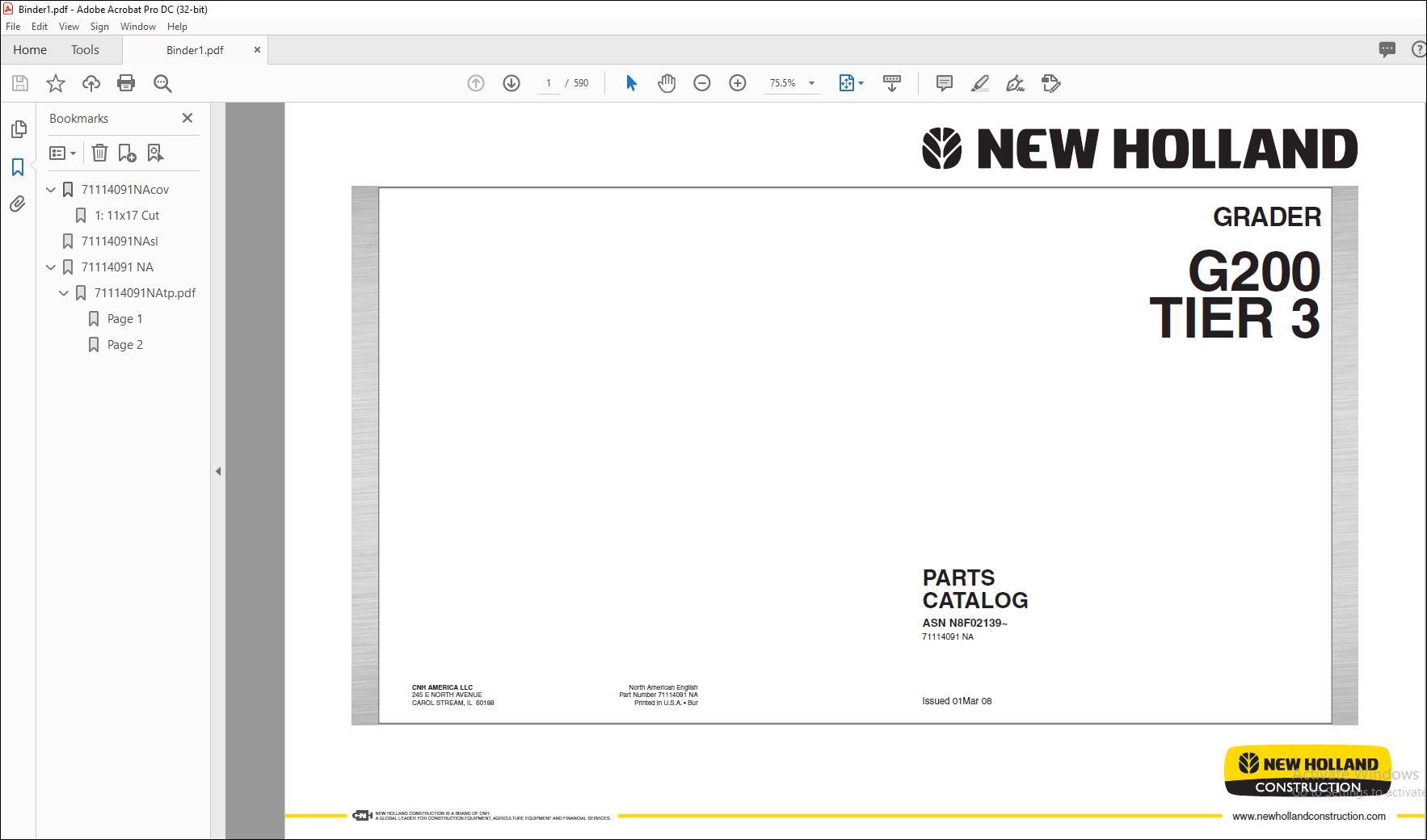Image resolution: width=1427 pixels, height=840 pixels.
Task: Click the ASN N8F02139~ text
Action: (965, 623)
